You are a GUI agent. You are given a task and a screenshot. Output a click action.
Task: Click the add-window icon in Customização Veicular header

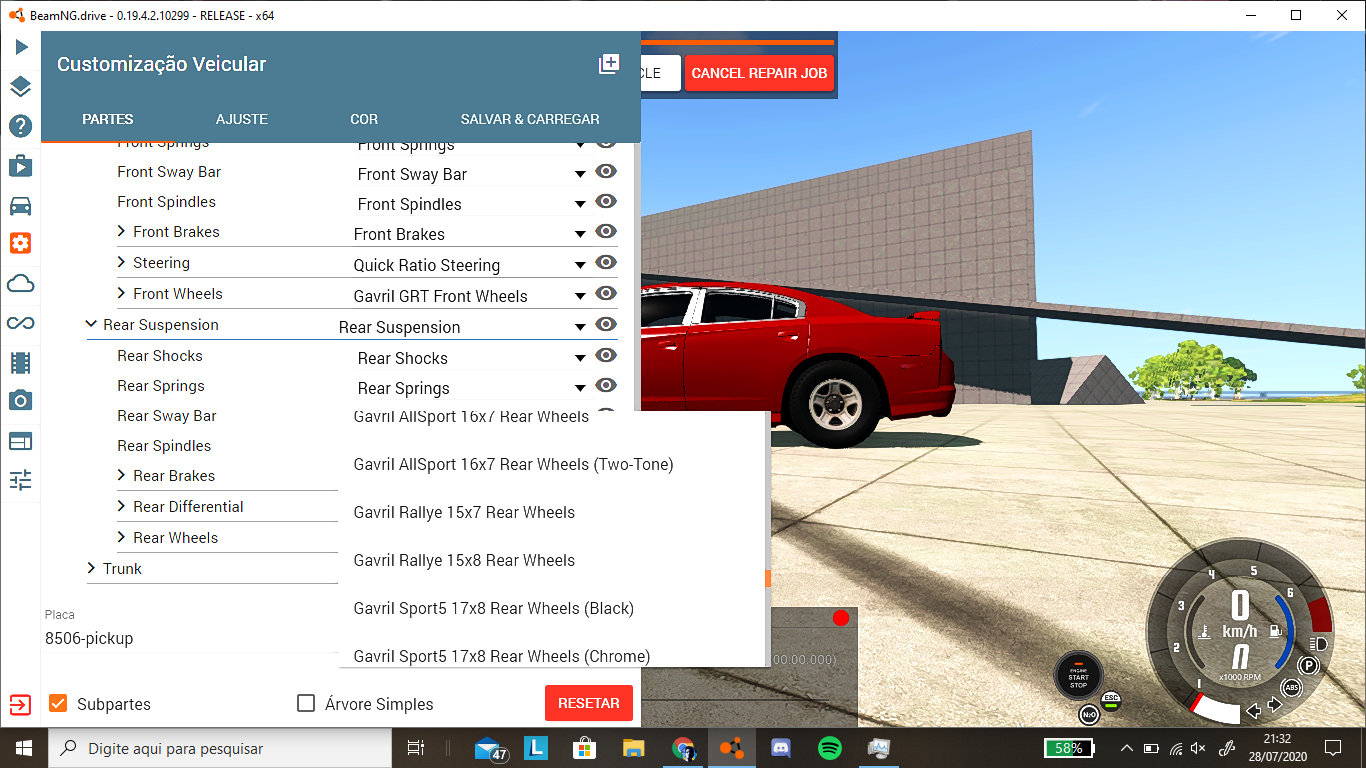608,64
